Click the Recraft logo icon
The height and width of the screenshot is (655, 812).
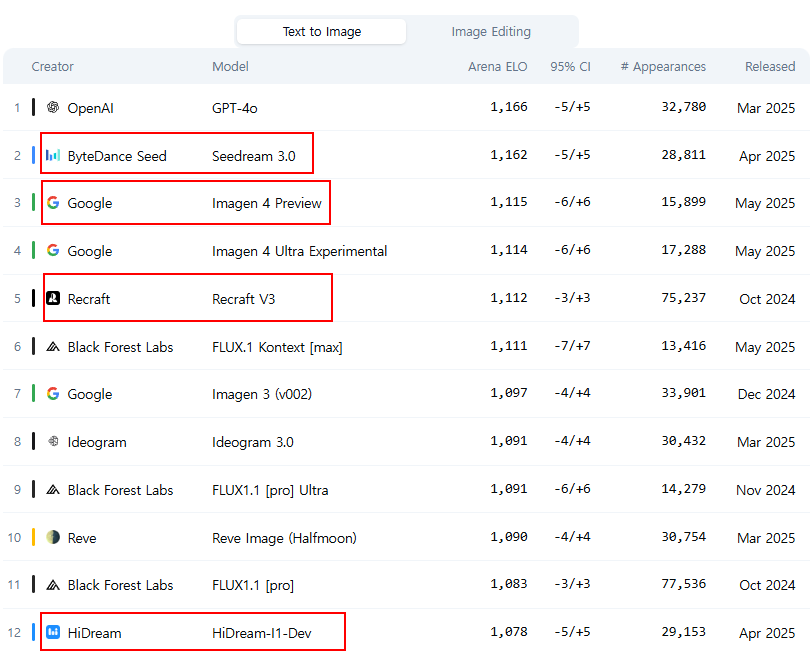click(53, 298)
